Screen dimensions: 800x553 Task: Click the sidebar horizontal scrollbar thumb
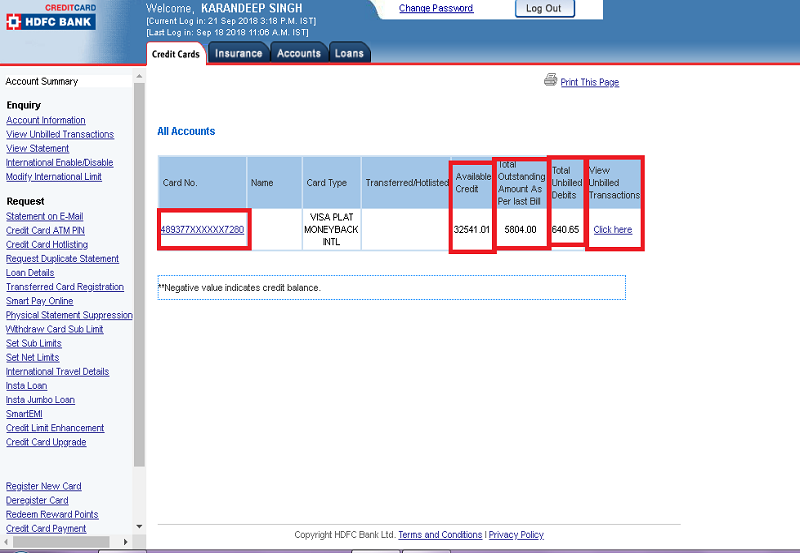tap(60, 542)
